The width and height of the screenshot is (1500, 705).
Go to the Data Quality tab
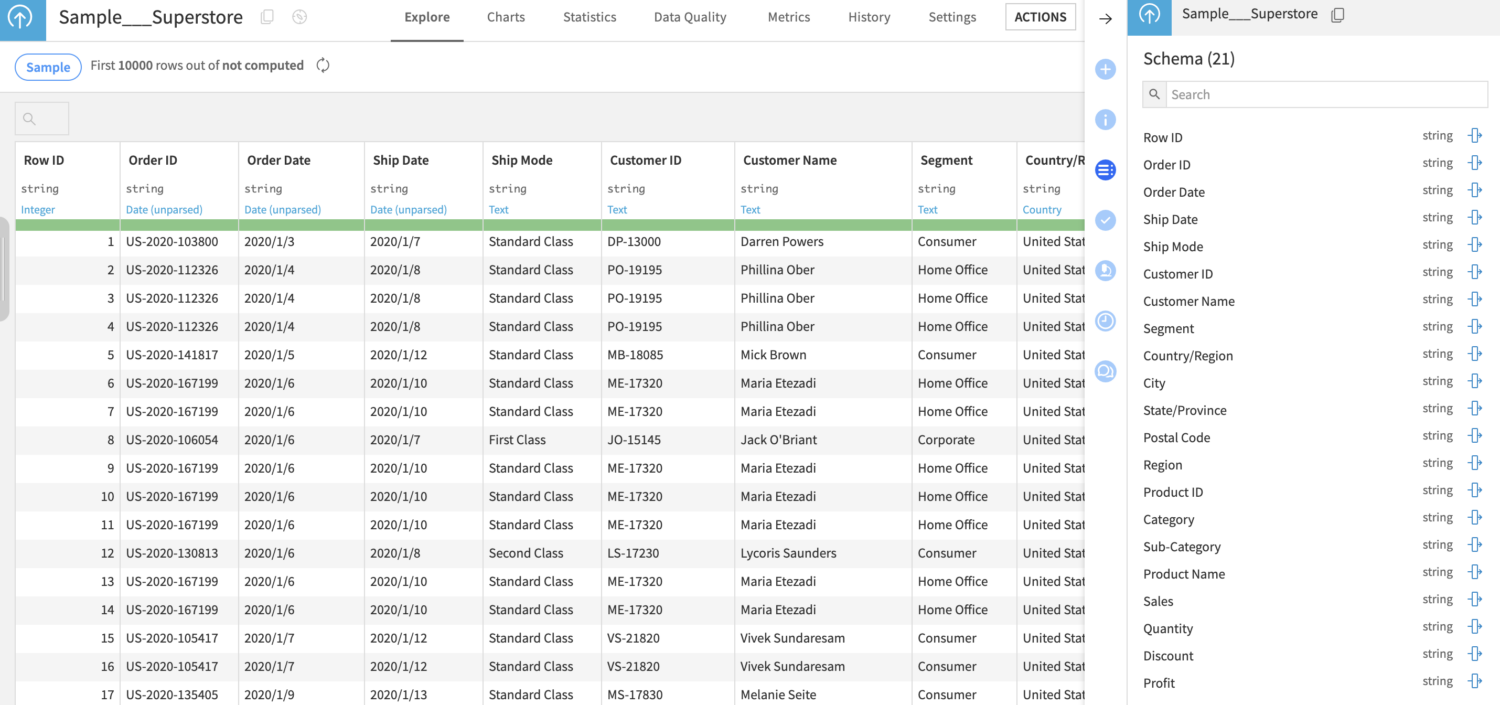(690, 17)
